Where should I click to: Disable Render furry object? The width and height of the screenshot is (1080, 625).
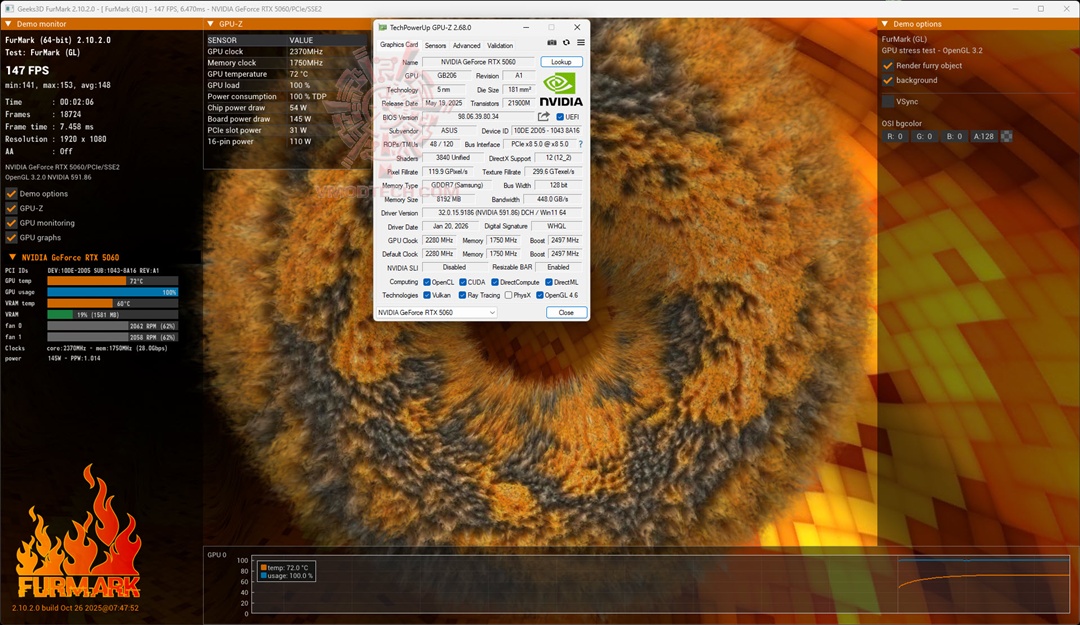click(x=888, y=65)
